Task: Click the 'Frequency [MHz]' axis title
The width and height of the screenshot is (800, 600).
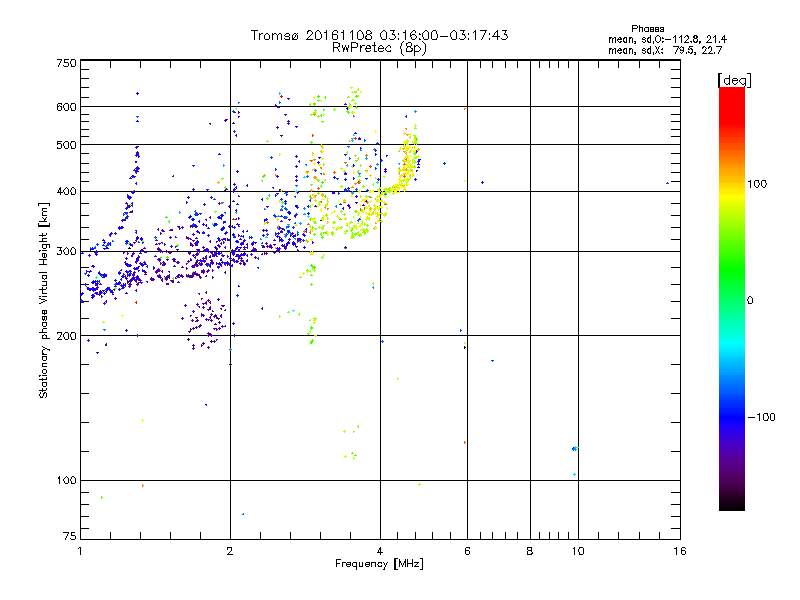Action: pos(379,564)
